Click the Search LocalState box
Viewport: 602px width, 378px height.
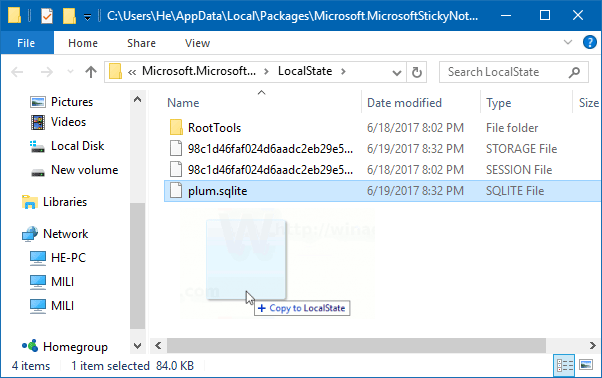[x=513, y=72]
